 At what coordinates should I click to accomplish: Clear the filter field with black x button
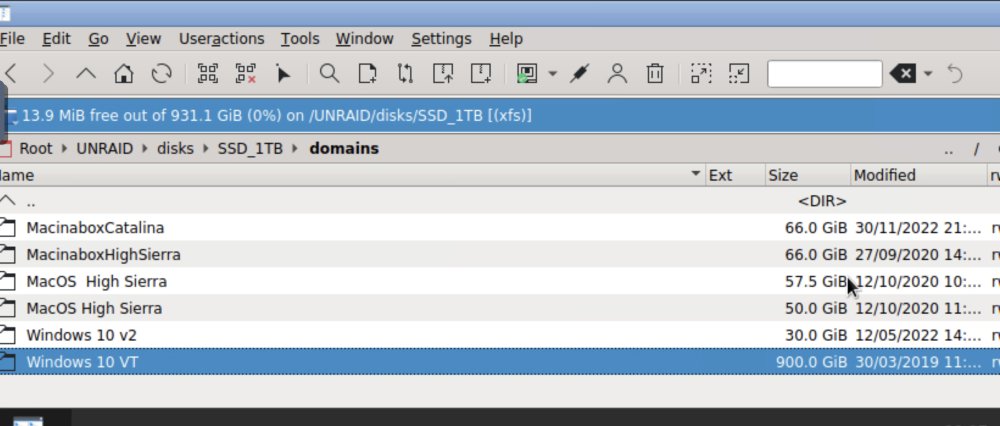[x=903, y=74]
